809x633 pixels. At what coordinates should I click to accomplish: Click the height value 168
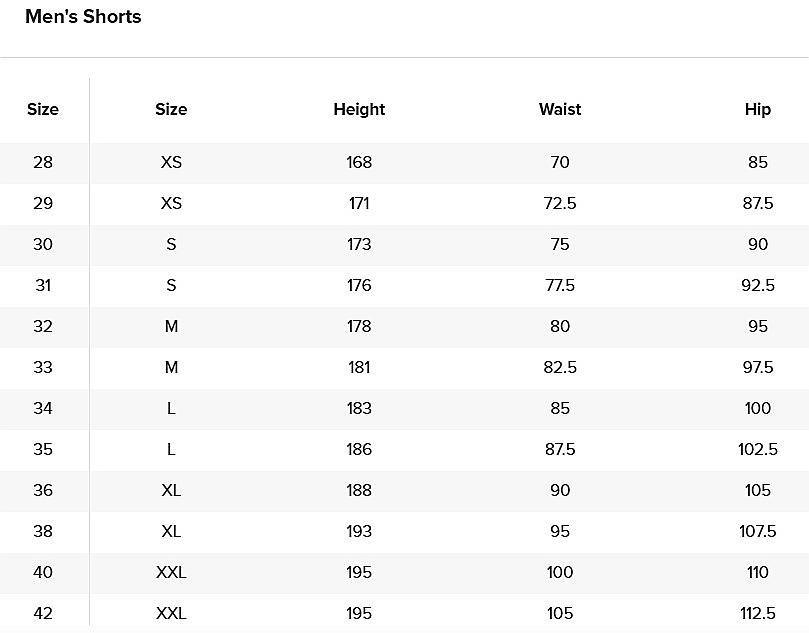(359, 162)
